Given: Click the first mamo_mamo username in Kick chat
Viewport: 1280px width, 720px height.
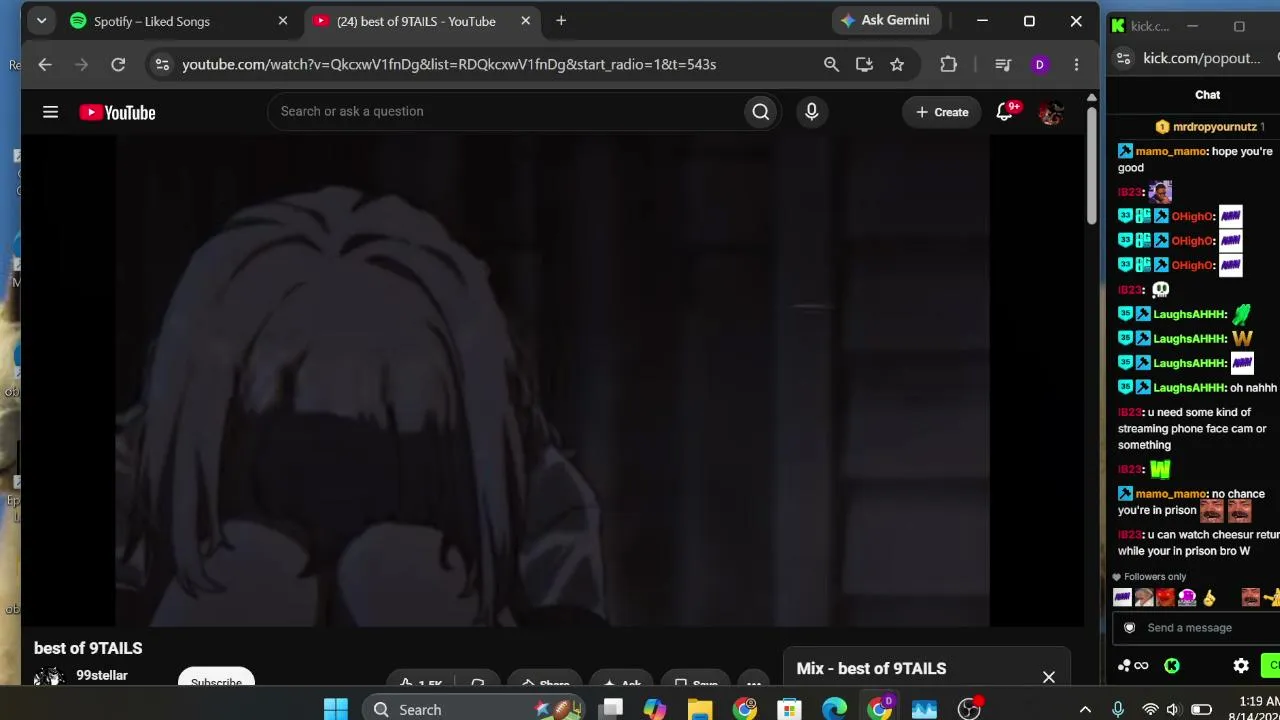Looking at the screenshot, I should (1171, 152).
